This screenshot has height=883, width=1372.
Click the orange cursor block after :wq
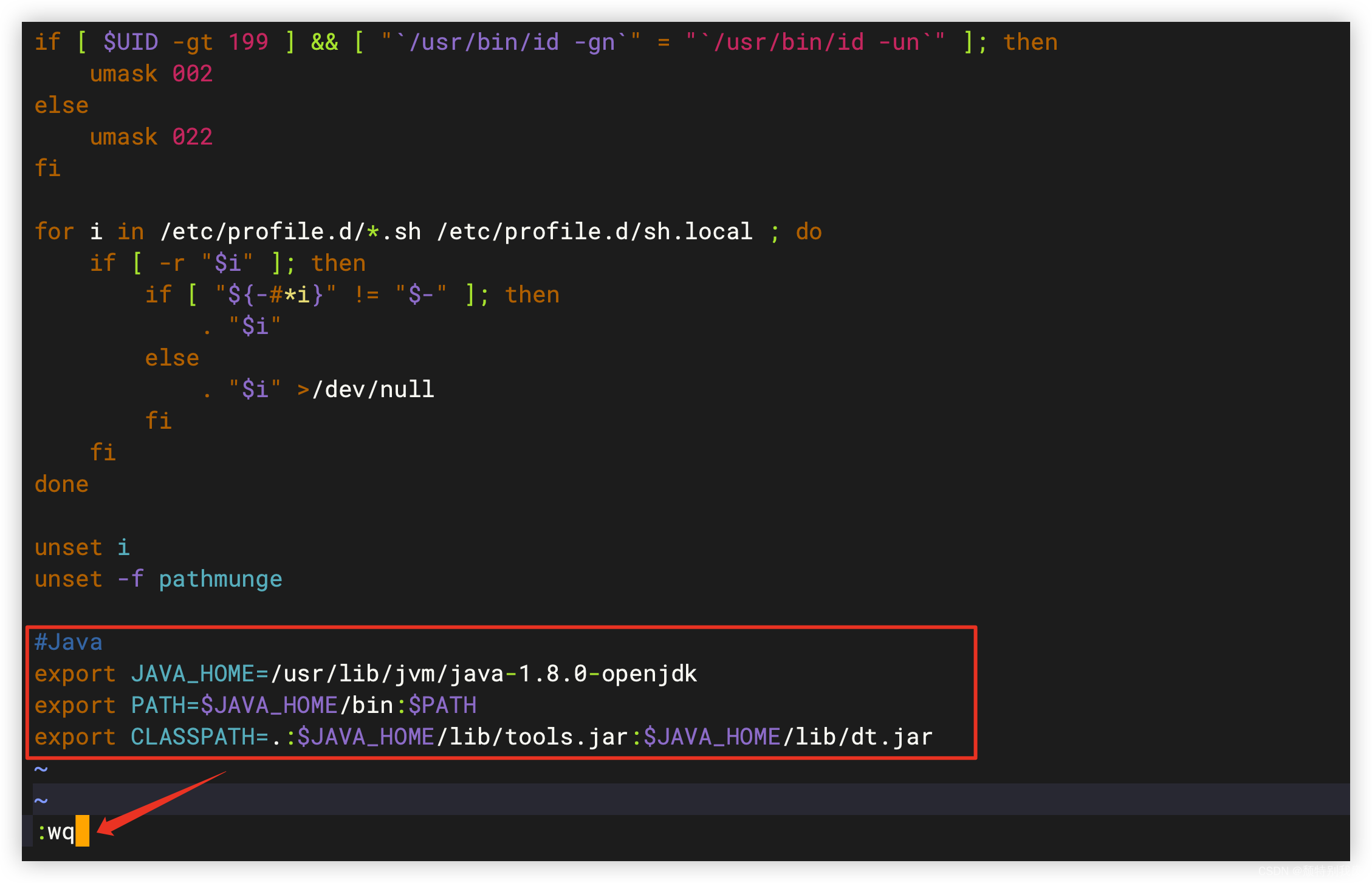82,831
